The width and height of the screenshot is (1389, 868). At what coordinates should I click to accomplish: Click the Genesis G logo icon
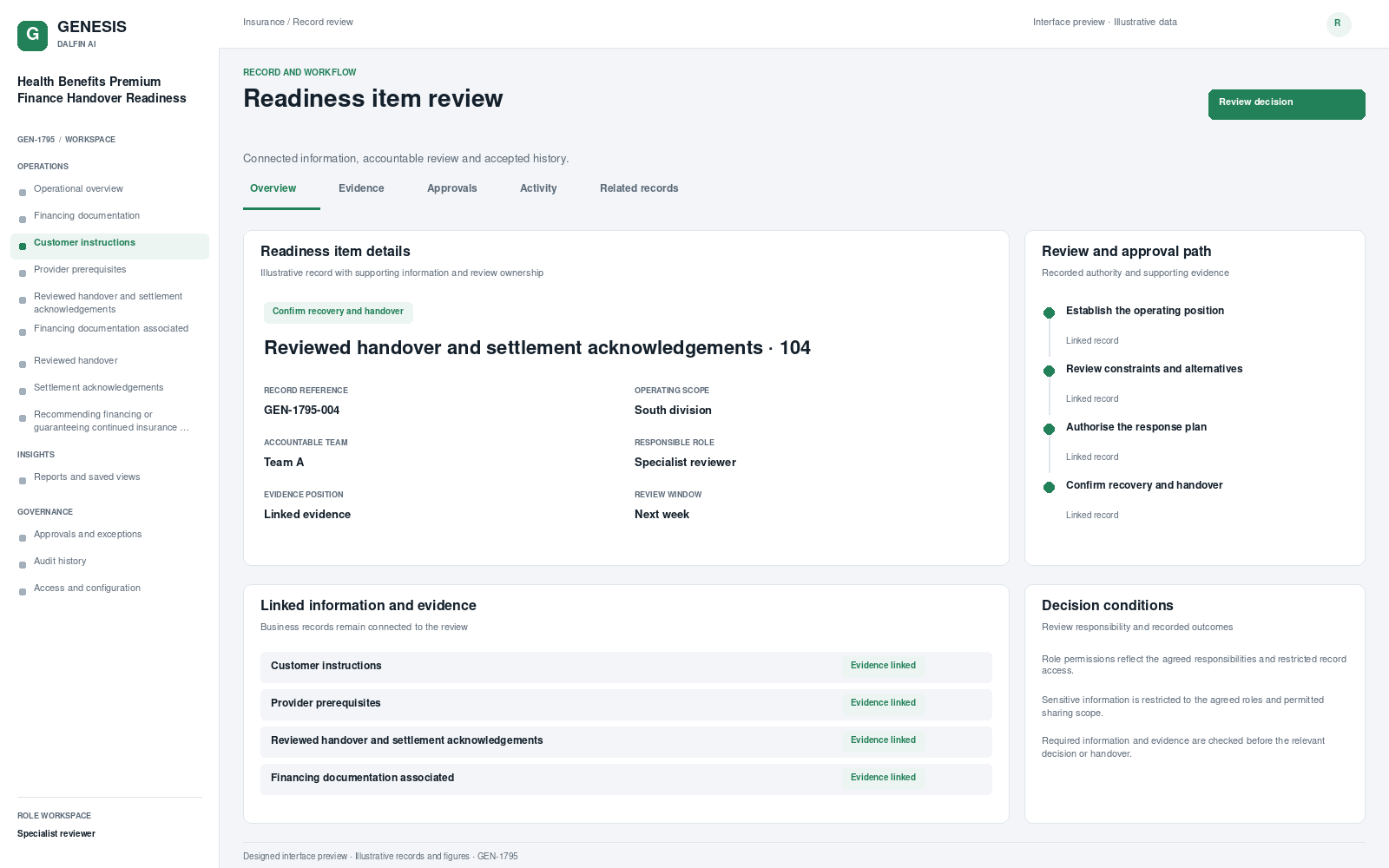32,36
